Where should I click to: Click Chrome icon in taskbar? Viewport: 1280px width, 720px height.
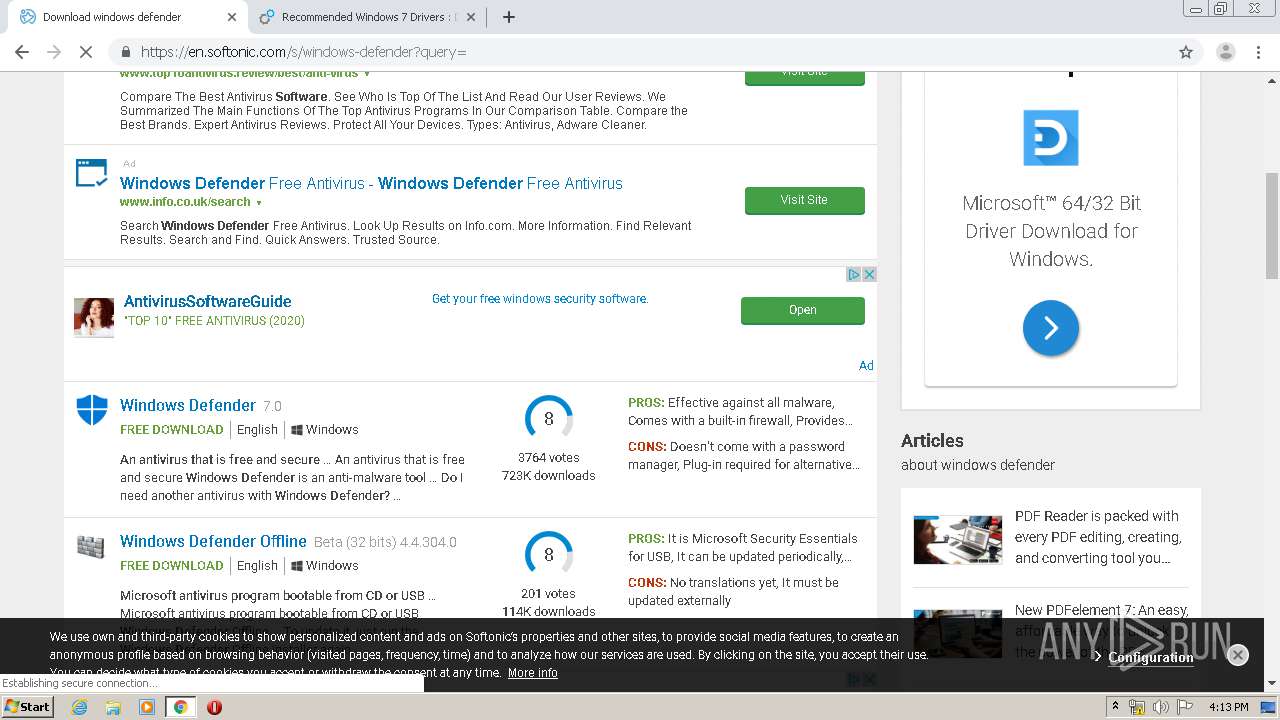(180, 707)
